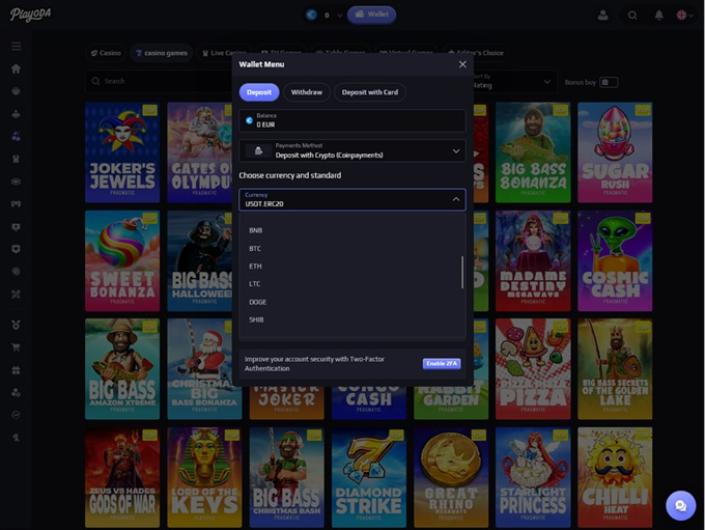The image size is (705, 530).
Task: Click the Enable 2FA button
Action: [x=441, y=364]
